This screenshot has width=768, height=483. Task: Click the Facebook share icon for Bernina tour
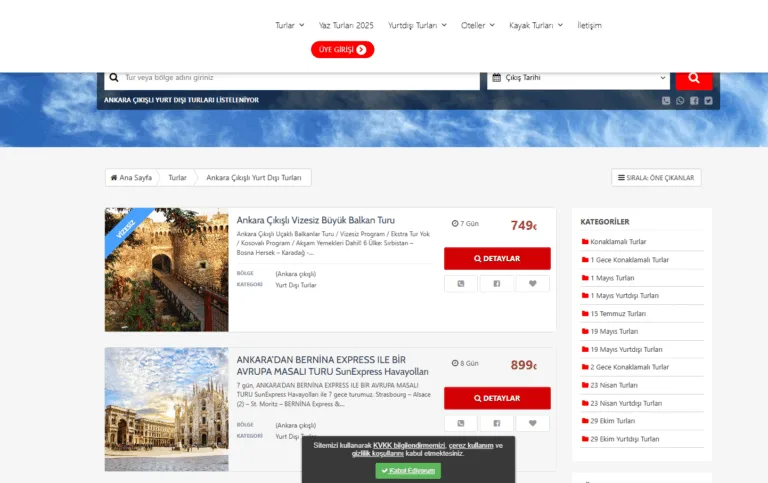coord(497,423)
